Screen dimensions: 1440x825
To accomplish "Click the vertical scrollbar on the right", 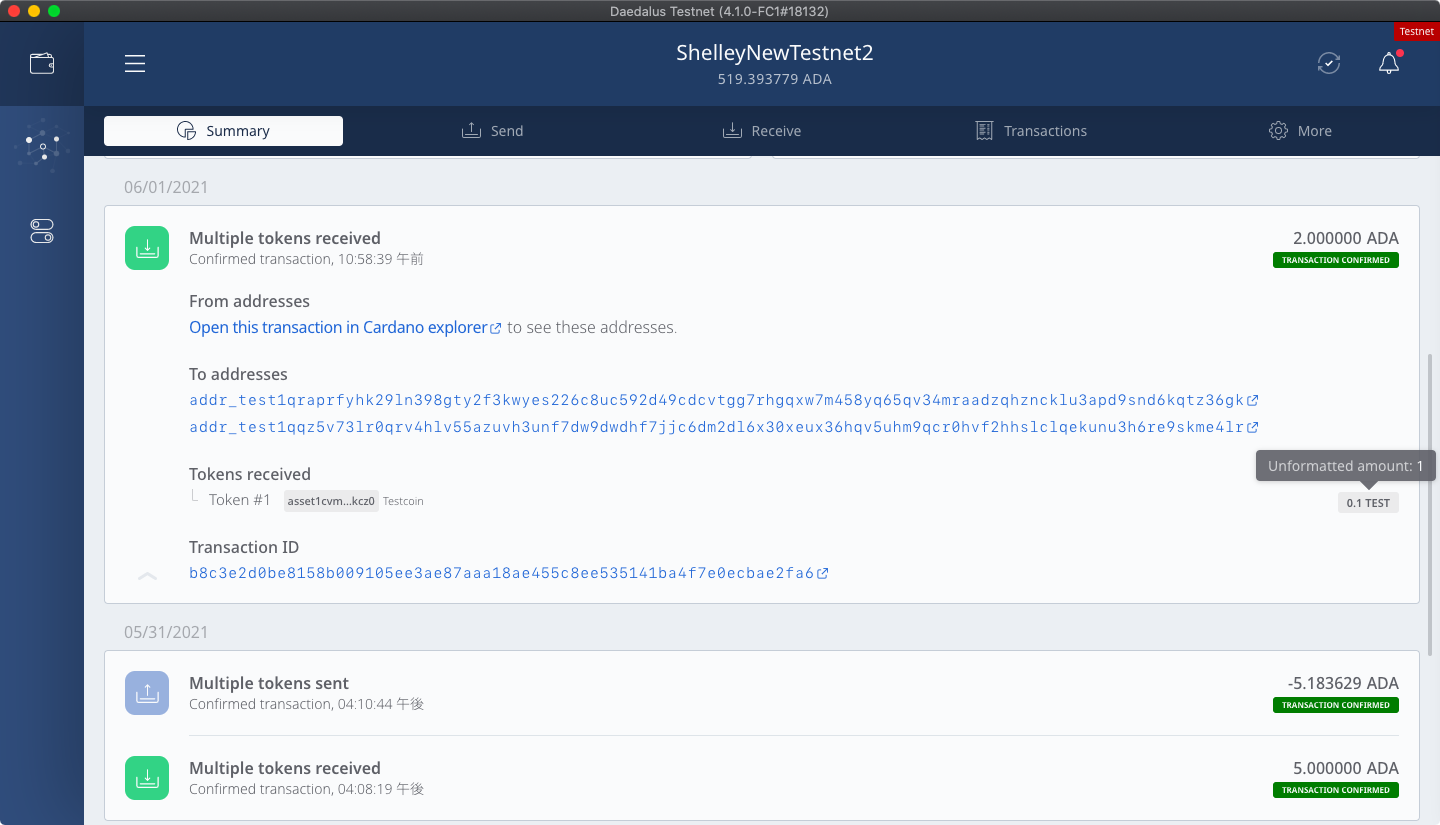I will [x=1430, y=500].
